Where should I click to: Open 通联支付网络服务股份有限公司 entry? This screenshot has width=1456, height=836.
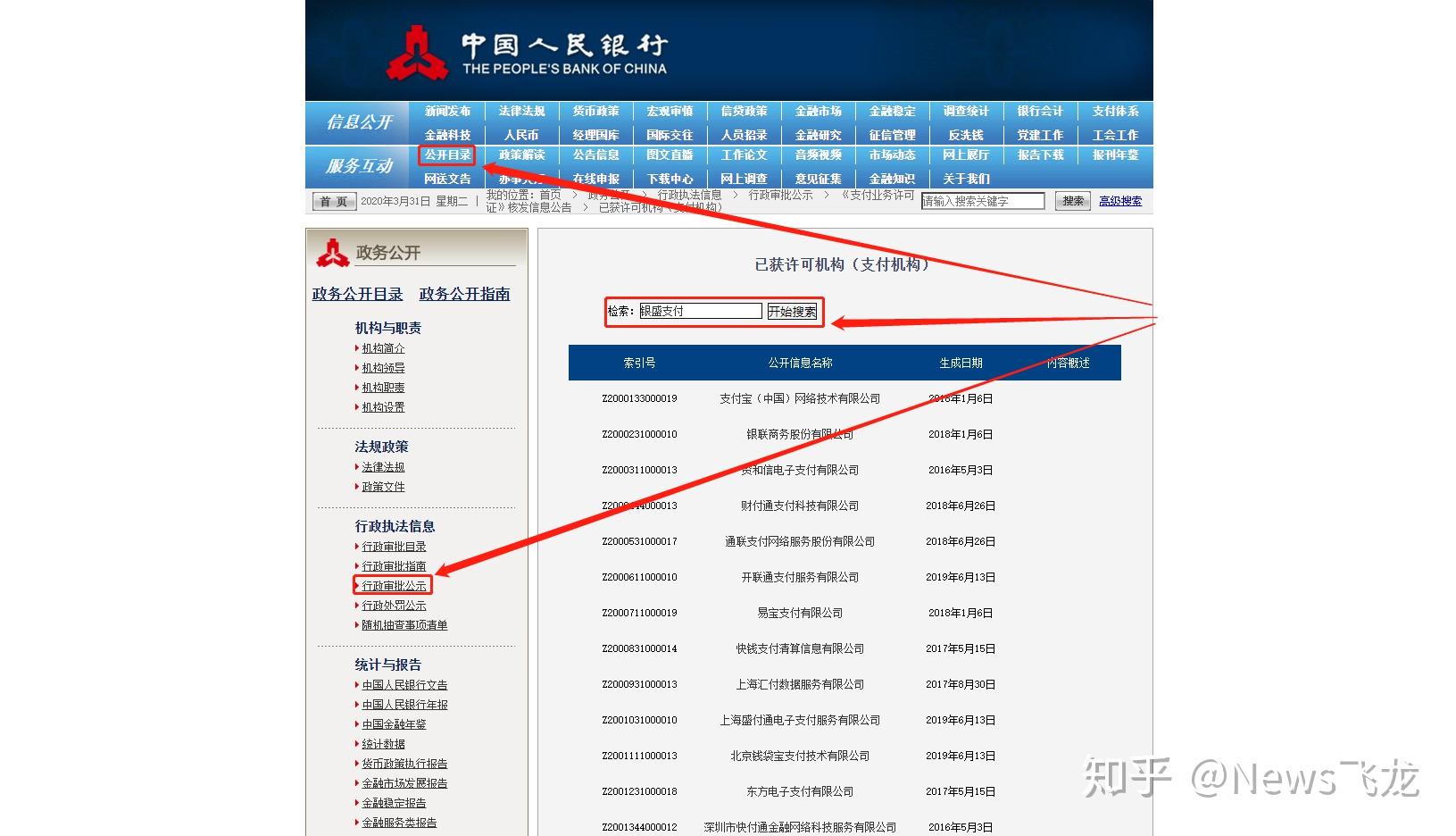coord(800,541)
